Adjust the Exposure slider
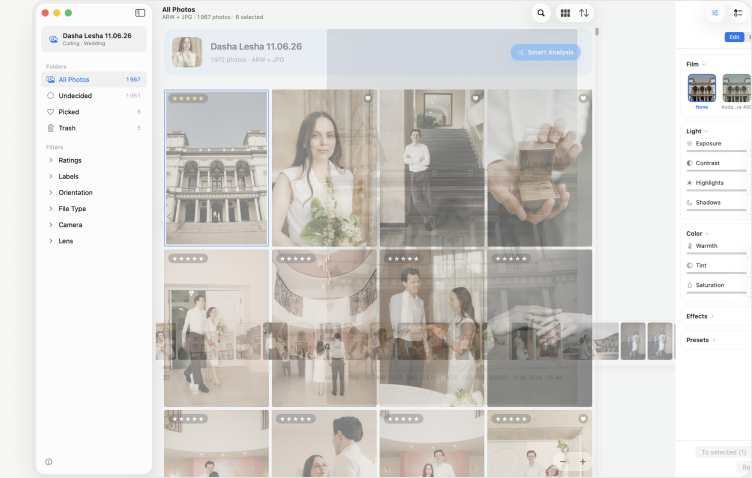The image size is (752, 478). (x=716, y=152)
